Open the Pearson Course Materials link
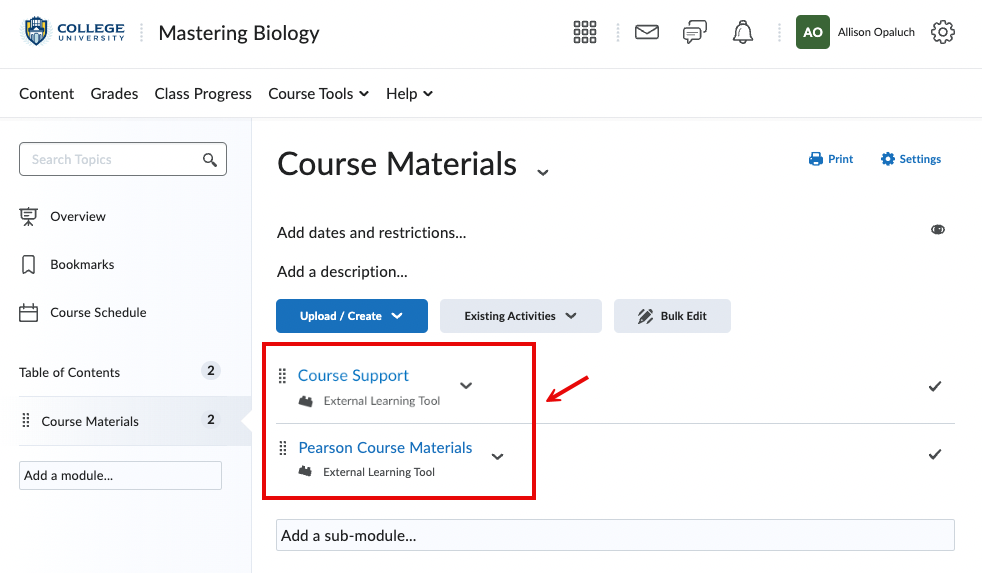The image size is (982, 573). [x=385, y=448]
